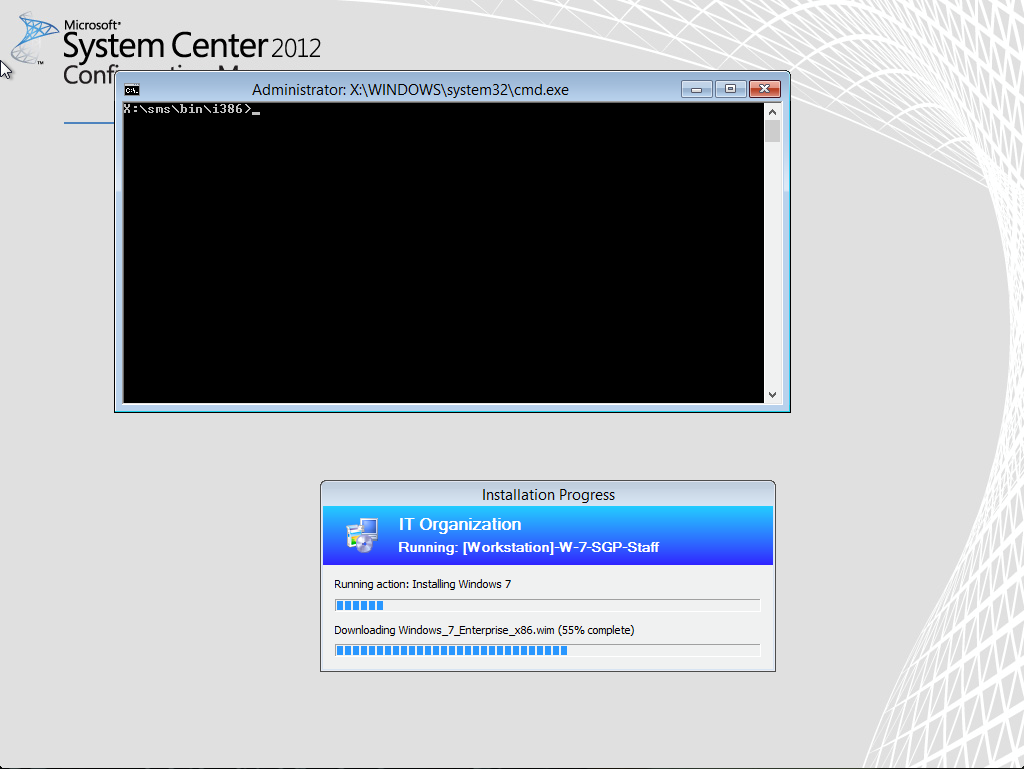Click the System Center 2012 logo icon
Viewport: 1024px width, 769px height.
point(34,38)
